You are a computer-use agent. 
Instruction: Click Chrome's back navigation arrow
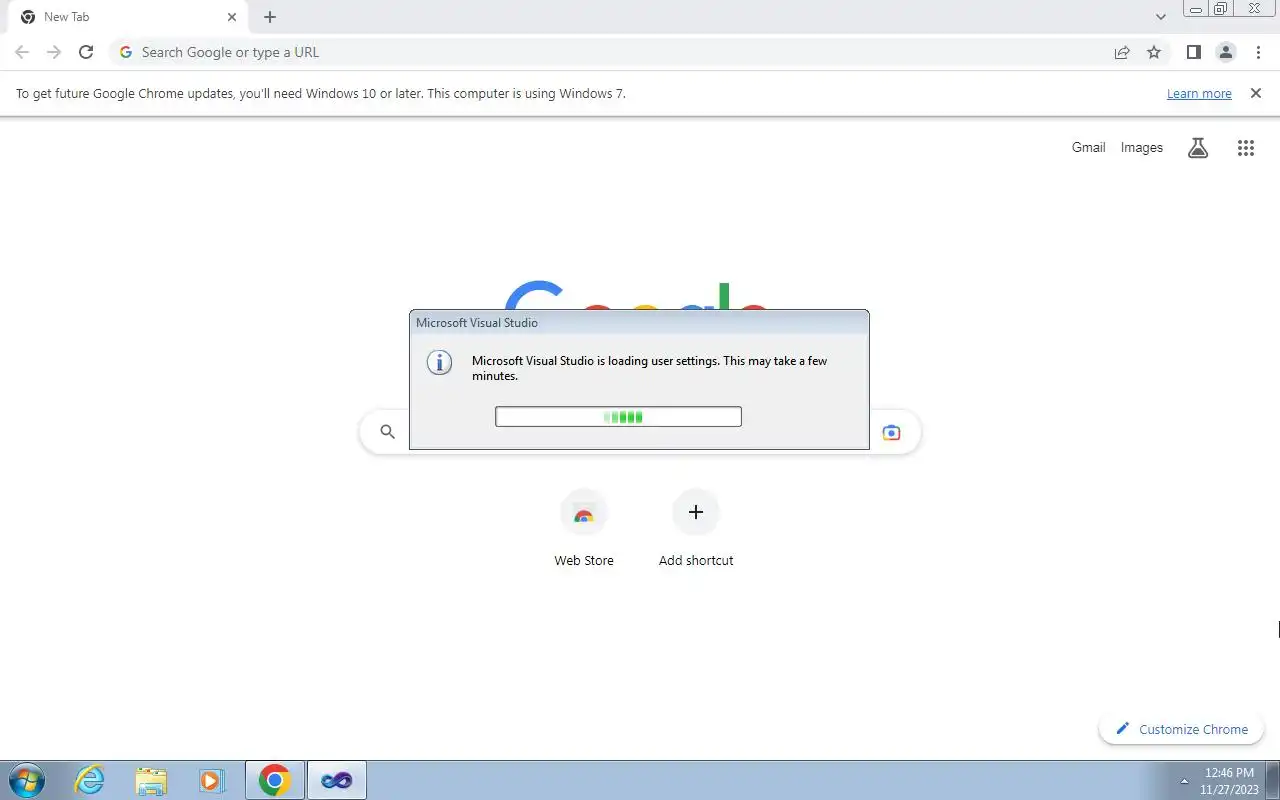(22, 52)
